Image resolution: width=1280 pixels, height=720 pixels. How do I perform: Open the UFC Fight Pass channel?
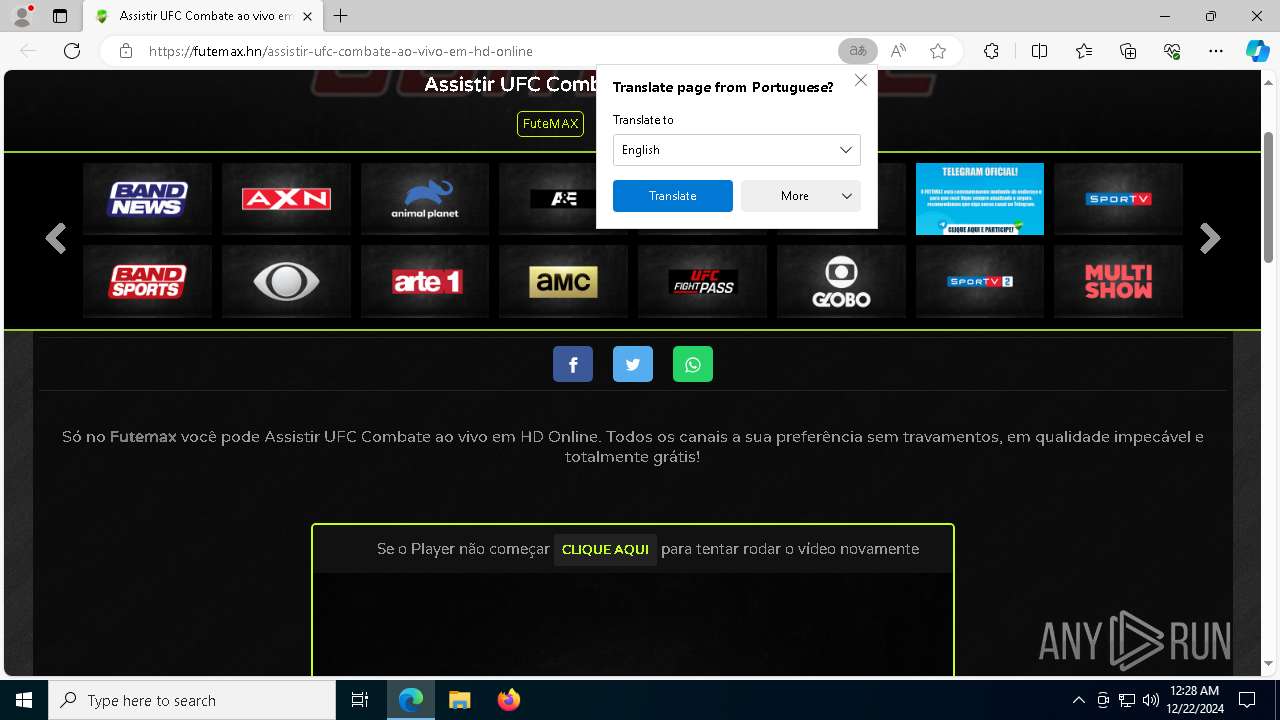702,281
